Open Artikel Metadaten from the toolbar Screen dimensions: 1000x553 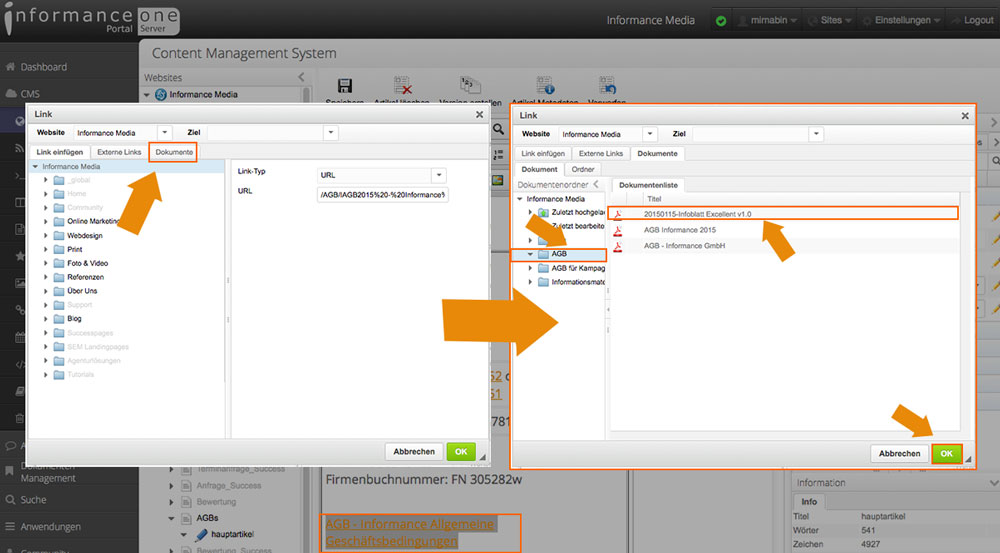coord(545,85)
